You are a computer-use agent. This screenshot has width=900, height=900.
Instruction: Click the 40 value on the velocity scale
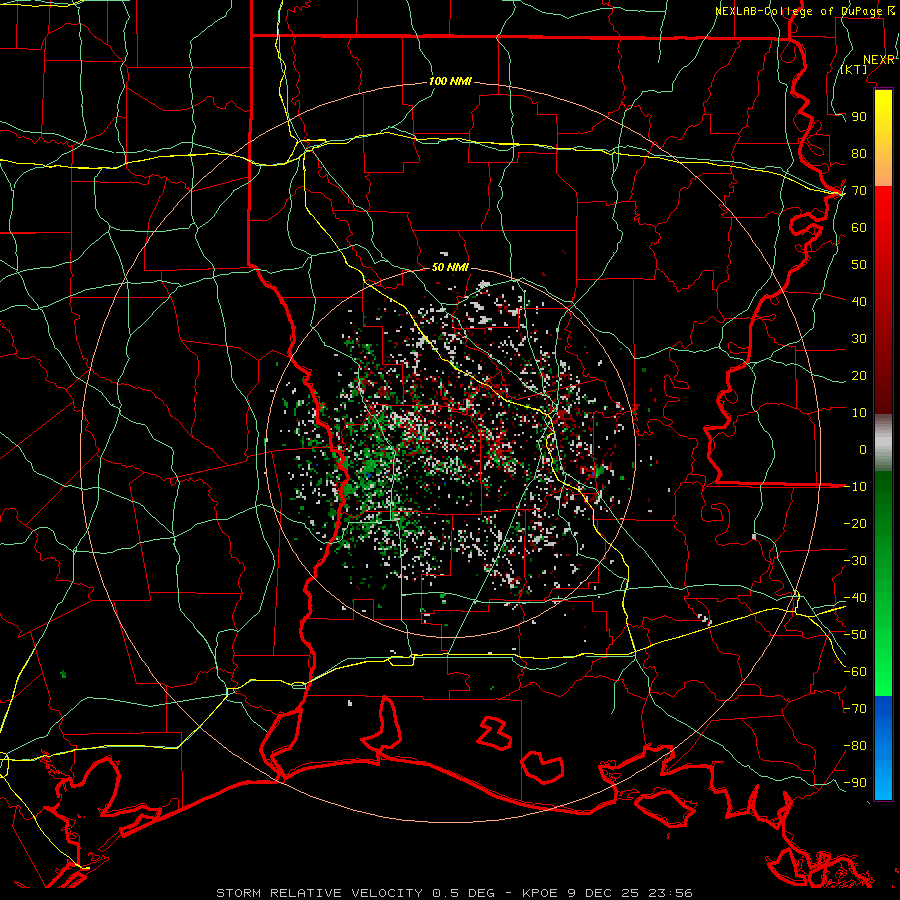click(x=859, y=302)
